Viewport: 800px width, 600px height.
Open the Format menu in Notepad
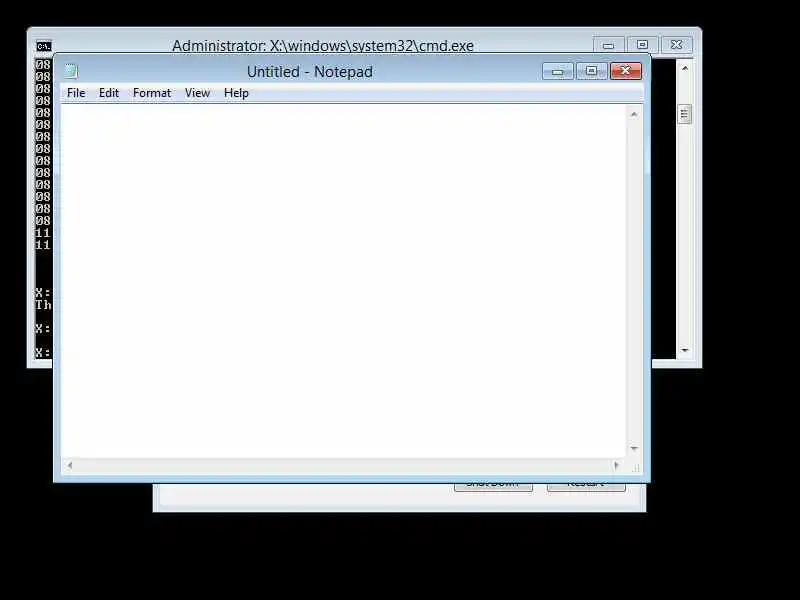(x=152, y=93)
